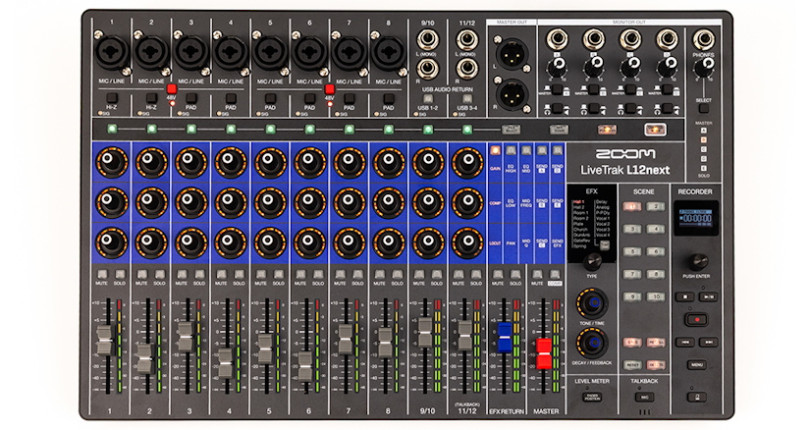Screen dimensions: 810x430
Task: Toggle the 48V phantom power for channels 1-4
Action: pyautogui.click(x=172, y=89)
